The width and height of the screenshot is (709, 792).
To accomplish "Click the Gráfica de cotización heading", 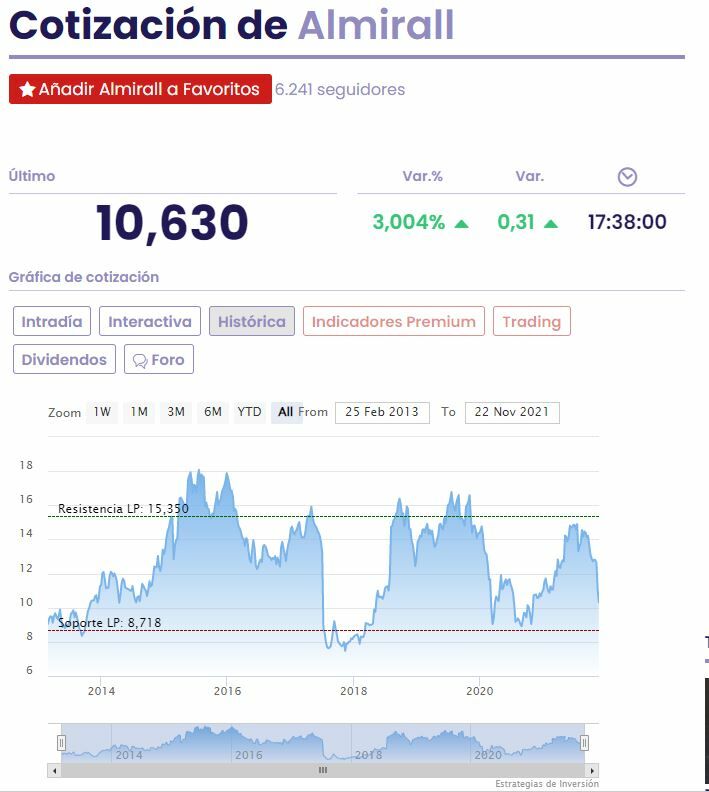I will point(84,277).
